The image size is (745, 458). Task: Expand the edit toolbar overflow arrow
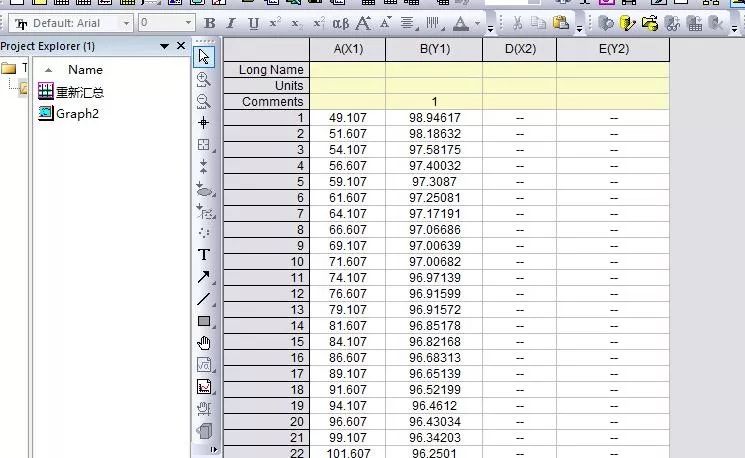(x=579, y=29)
